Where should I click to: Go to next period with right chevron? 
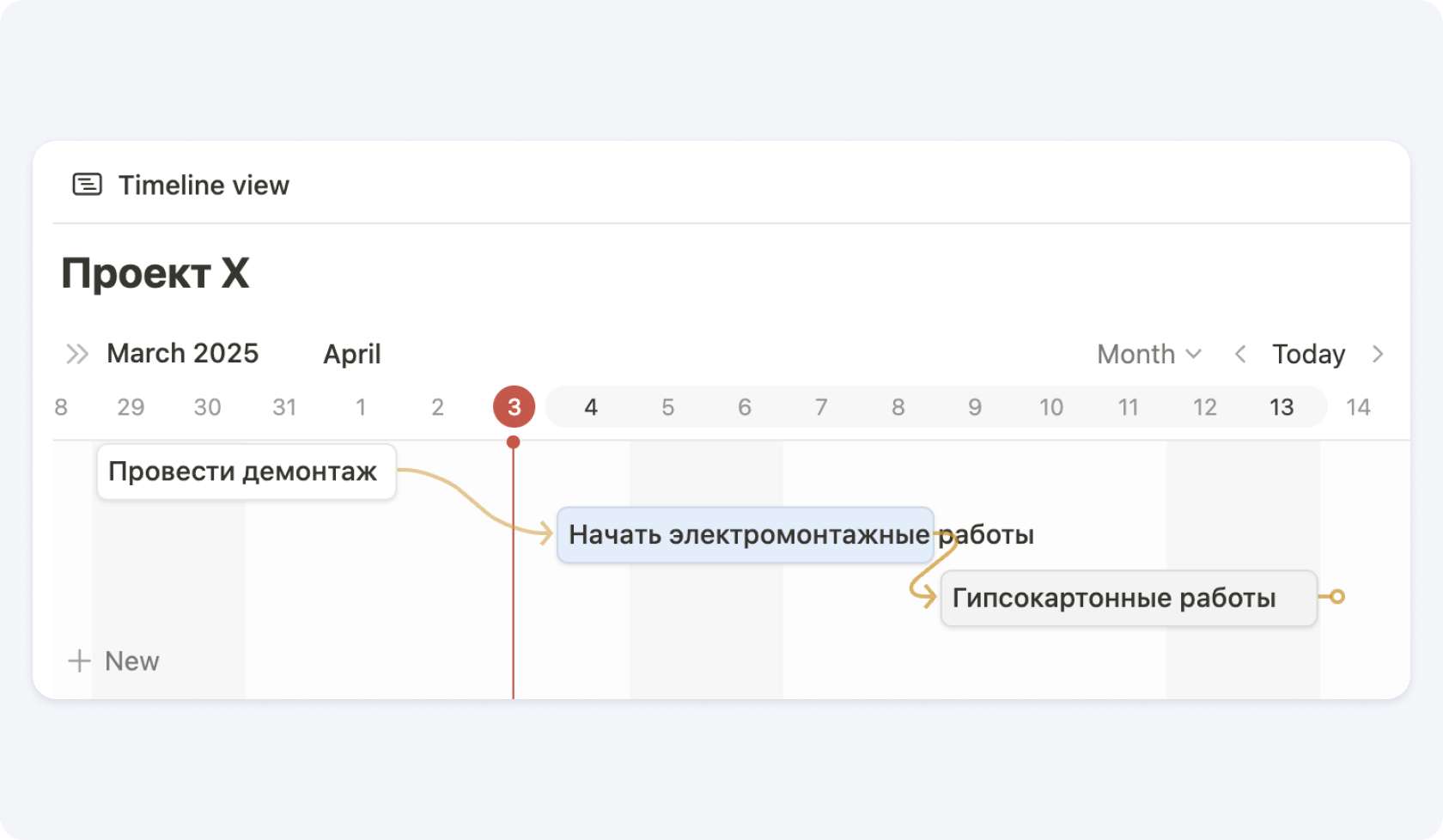point(1378,354)
